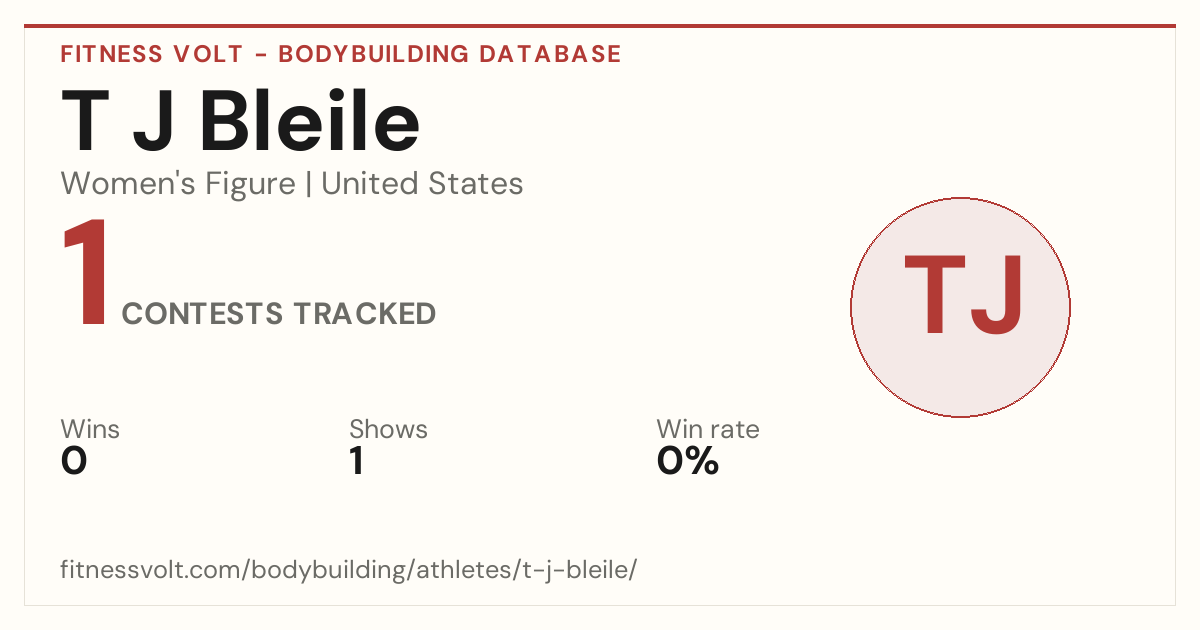Screen dimensions: 1200x630
Task: Click the TJ avatar circle
Action: pos(960,307)
